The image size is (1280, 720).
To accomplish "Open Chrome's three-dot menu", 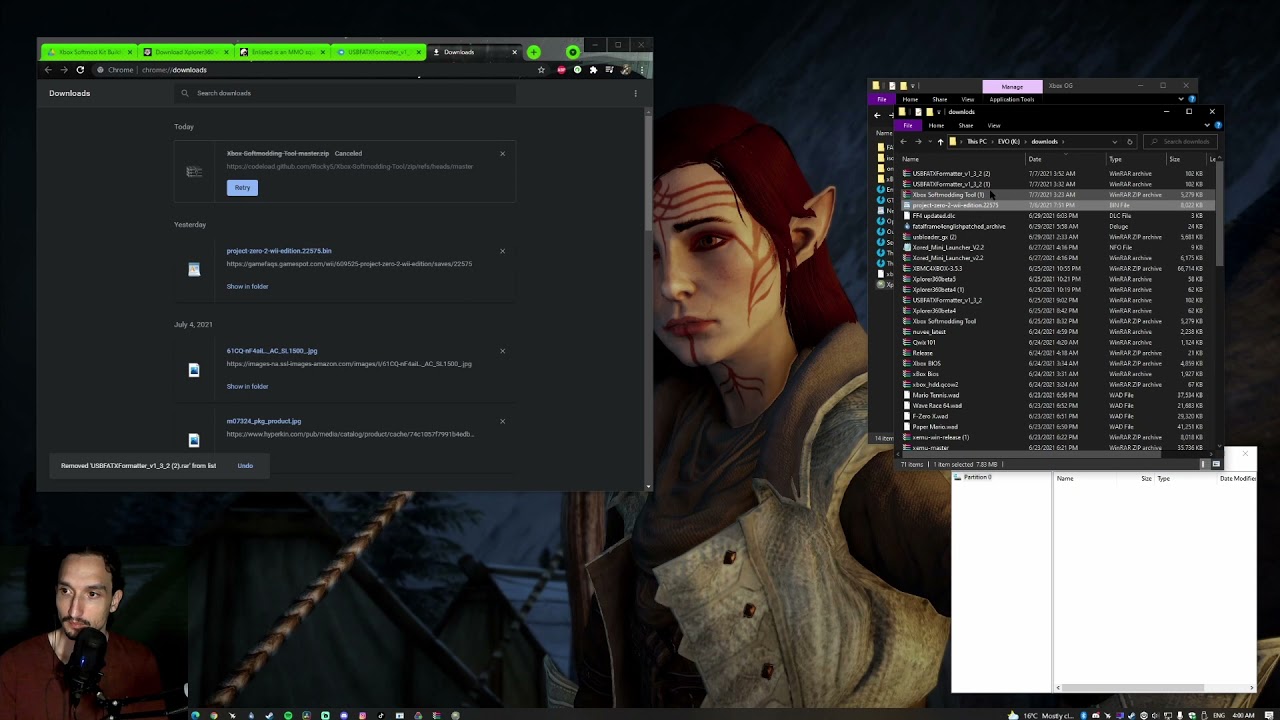I will [x=641, y=70].
